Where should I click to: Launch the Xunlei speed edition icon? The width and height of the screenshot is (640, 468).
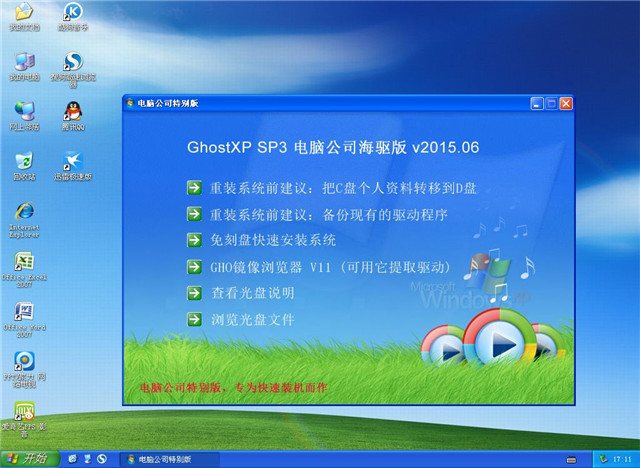coord(72,162)
